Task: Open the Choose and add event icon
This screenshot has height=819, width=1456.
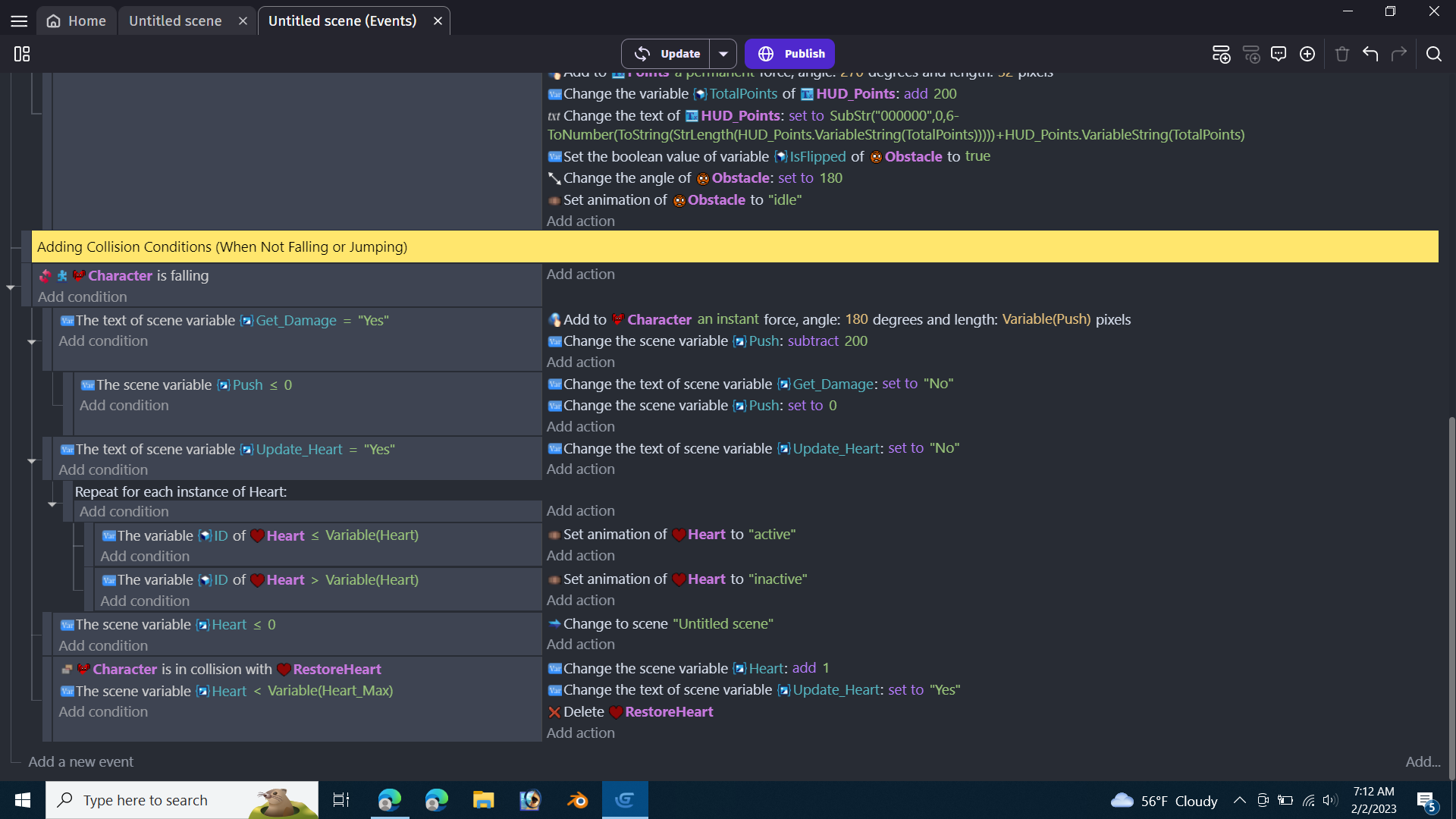Action: 1307,54
